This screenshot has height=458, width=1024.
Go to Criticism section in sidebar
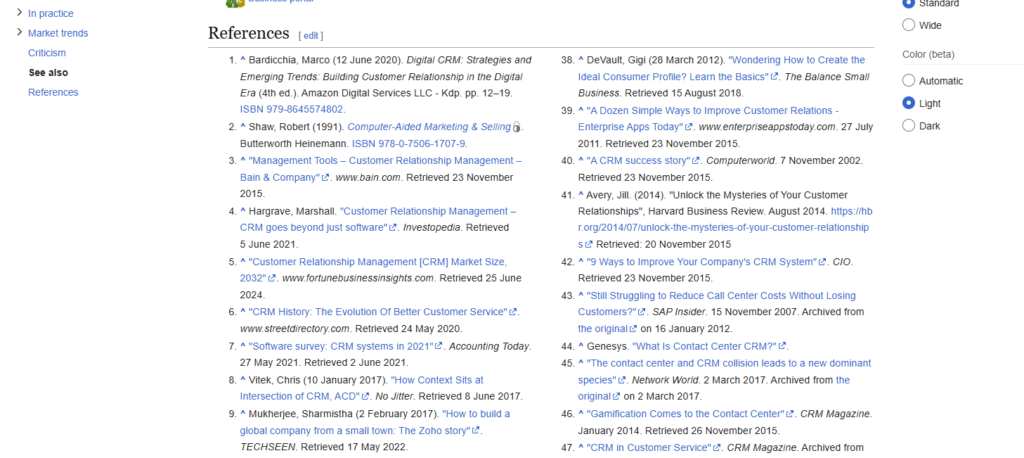46,52
